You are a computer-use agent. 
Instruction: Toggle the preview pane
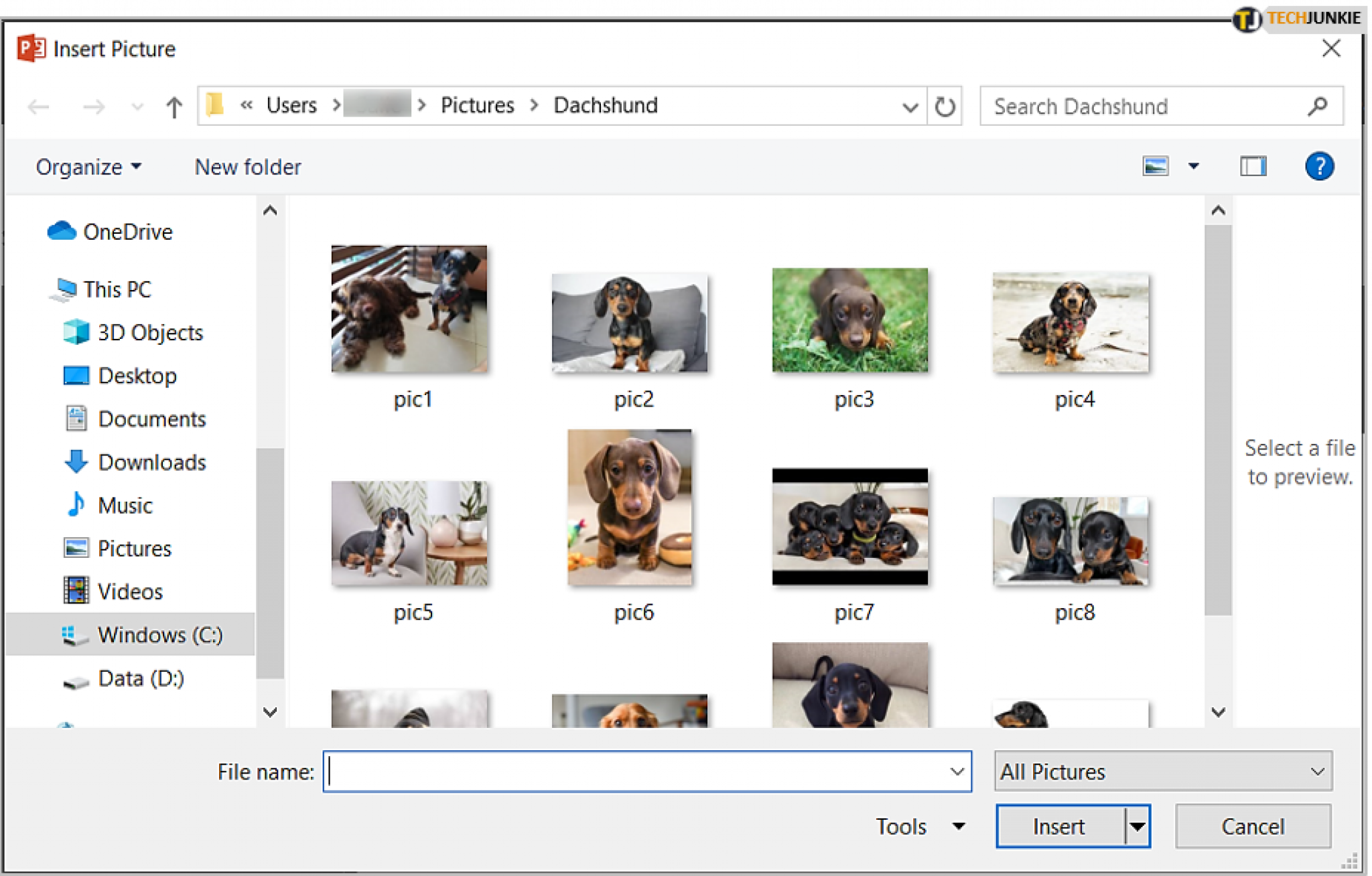1253,165
